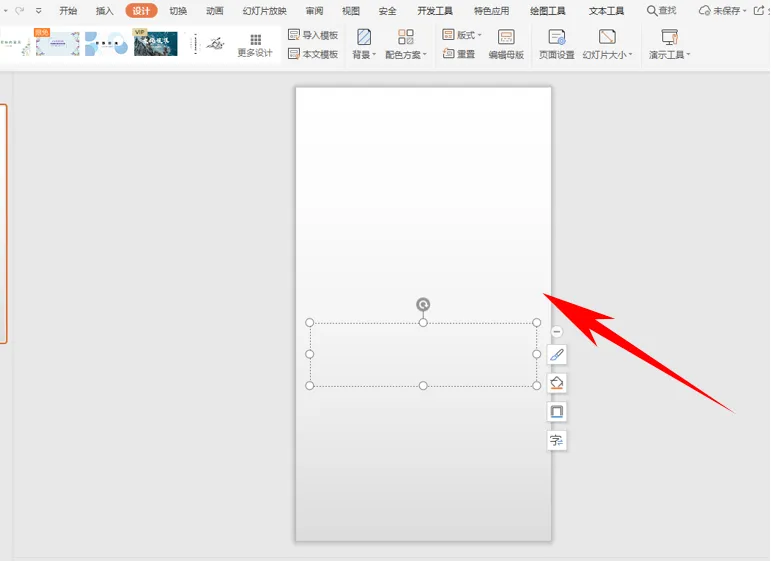Switch to the 插入 insert tab
The width and height of the screenshot is (771, 561).
pos(104,11)
